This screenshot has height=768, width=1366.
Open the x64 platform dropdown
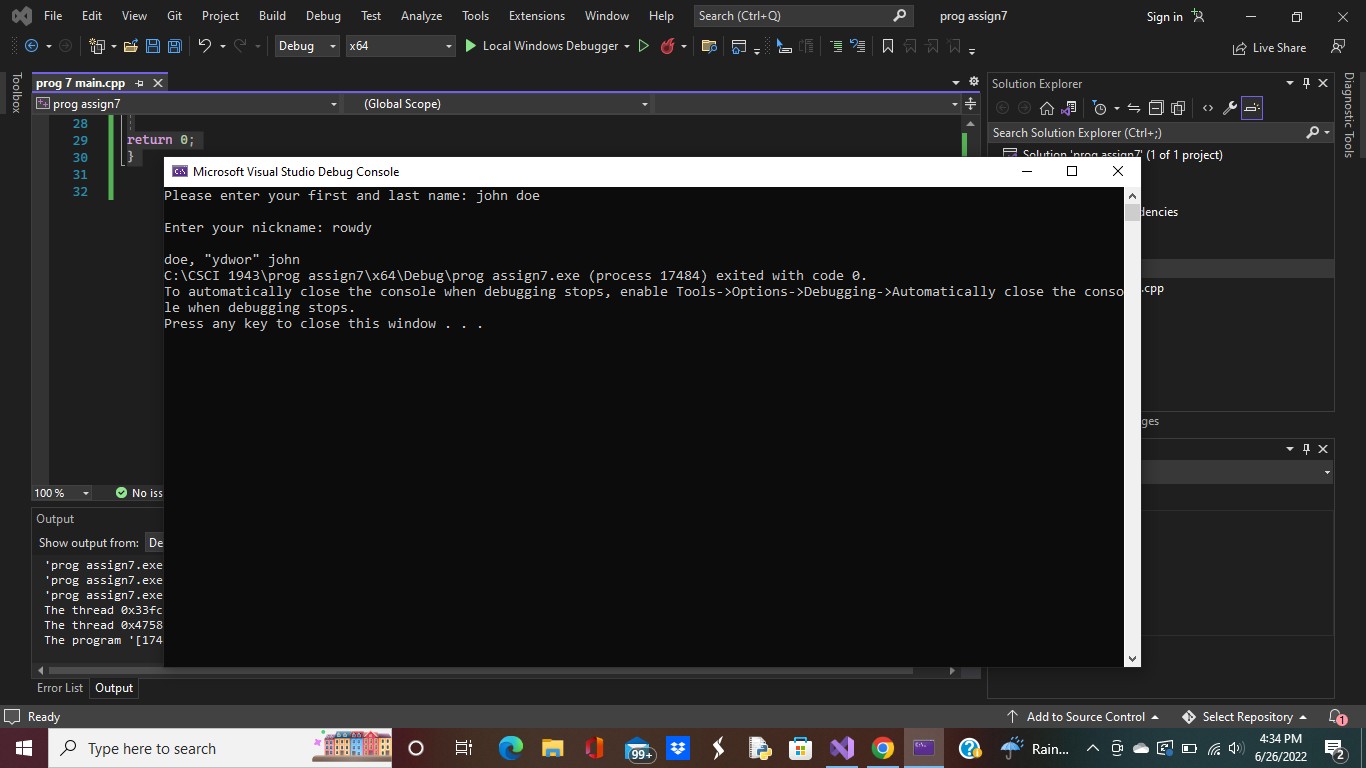pyautogui.click(x=400, y=46)
